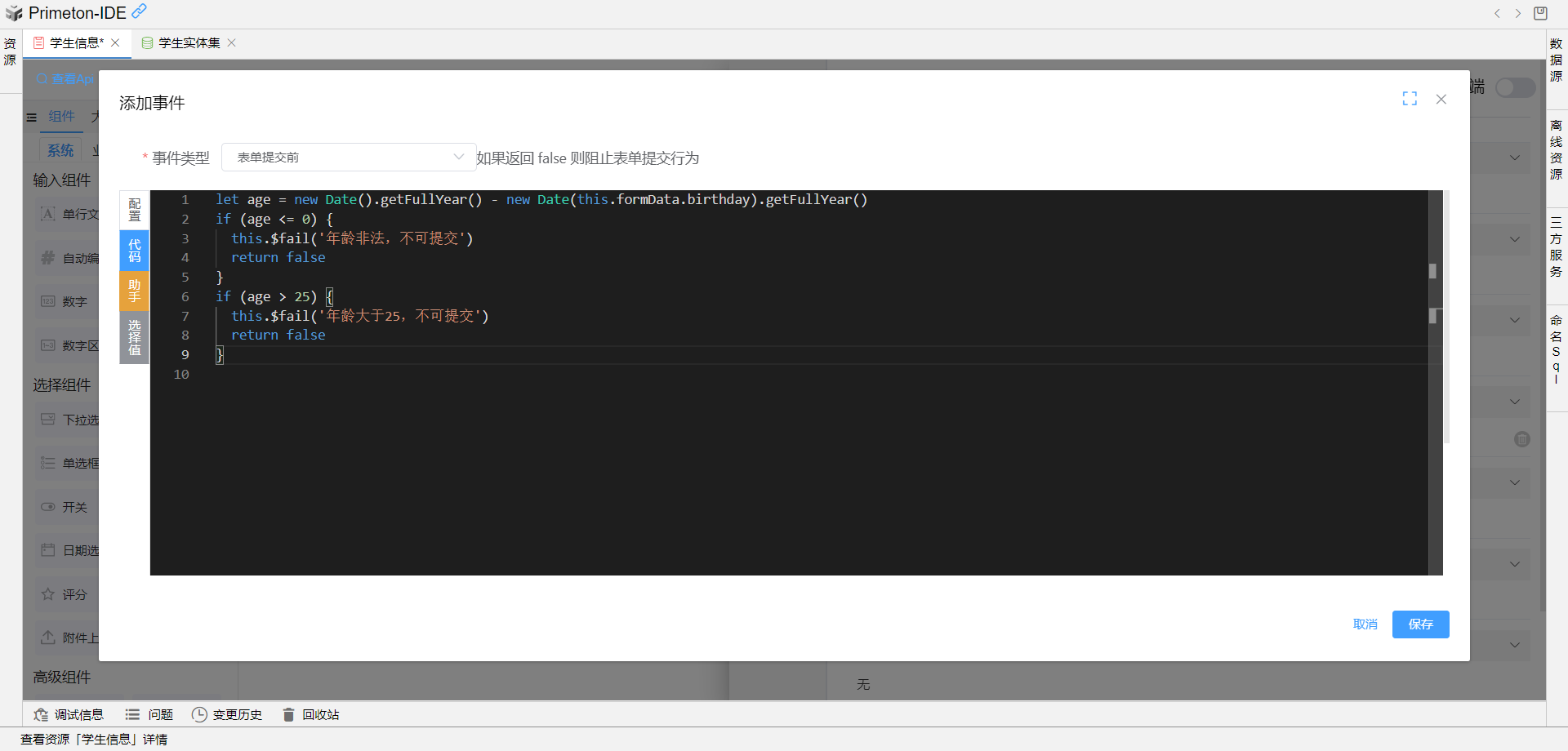Click the forward arrow icon at top right
The image size is (1568, 751).
(x=1518, y=13)
